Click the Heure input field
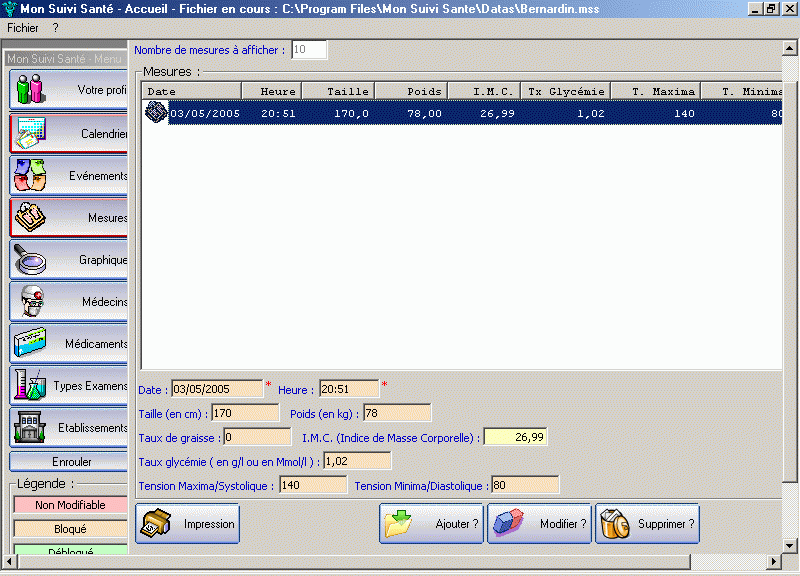Screen dimensions: 800x576 349,389
